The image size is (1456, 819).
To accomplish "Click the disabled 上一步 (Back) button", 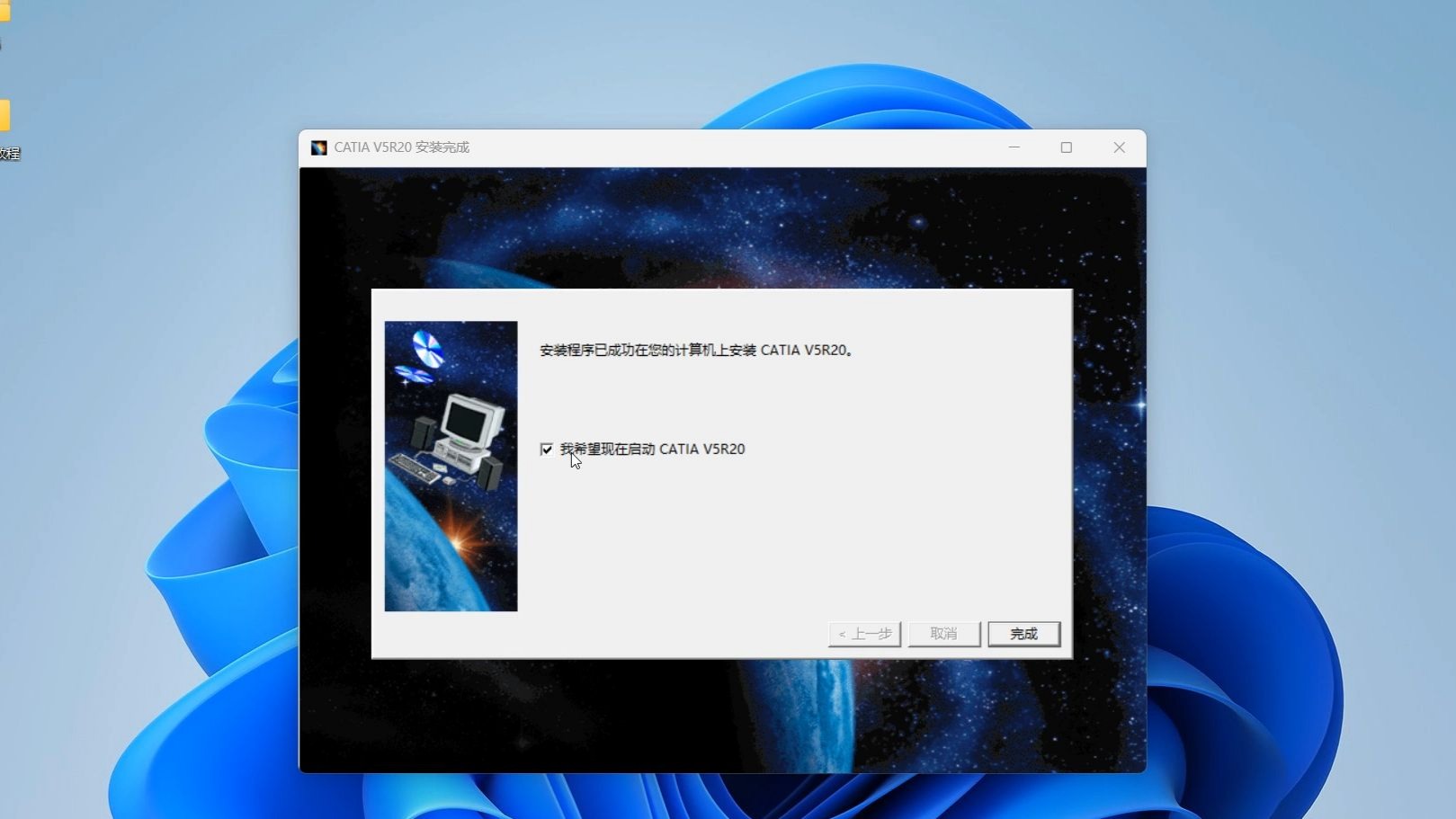I will tap(864, 634).
